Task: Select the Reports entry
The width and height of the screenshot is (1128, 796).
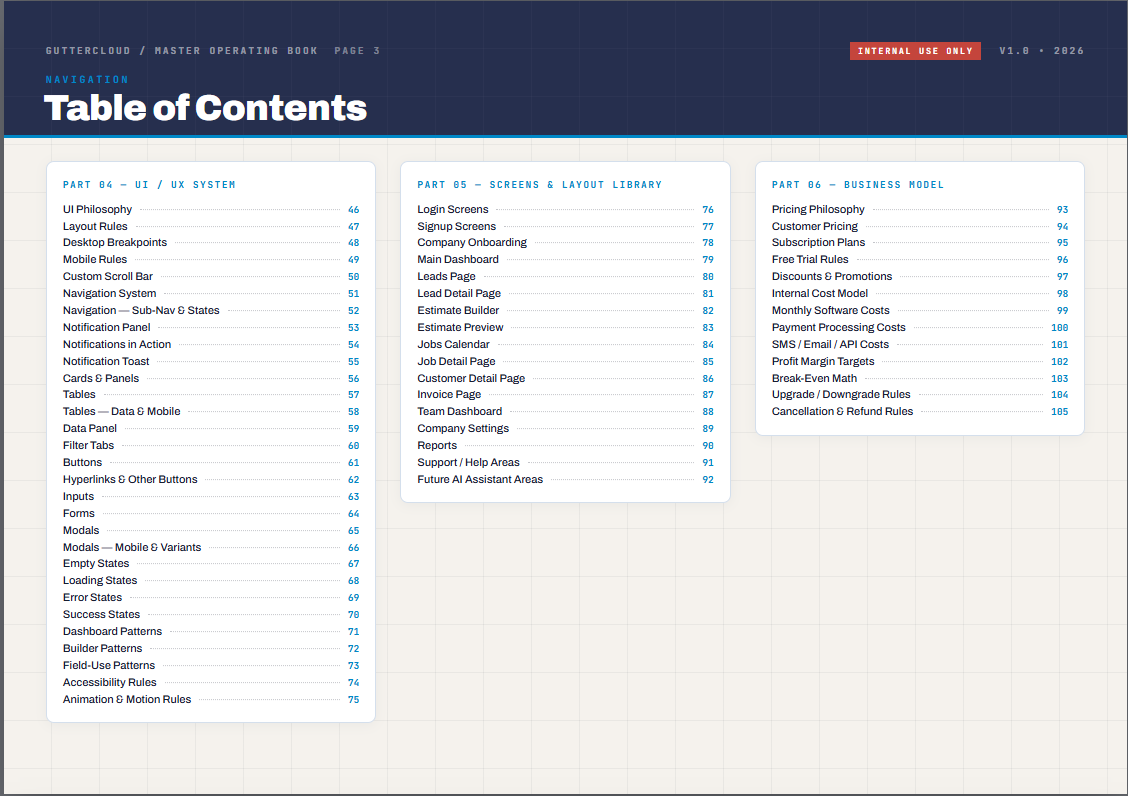Action: (x=565, y=446)
